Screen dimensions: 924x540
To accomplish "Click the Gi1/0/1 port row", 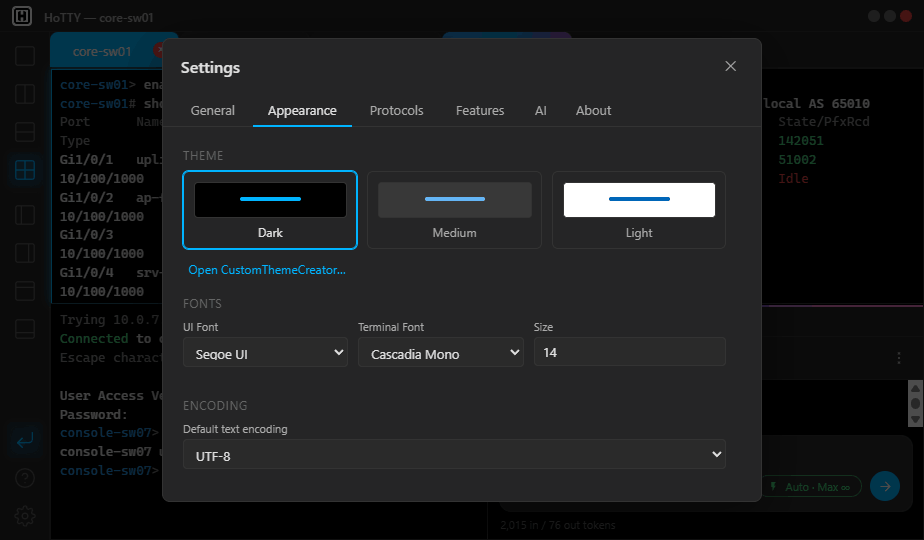I will pos(111,160).
